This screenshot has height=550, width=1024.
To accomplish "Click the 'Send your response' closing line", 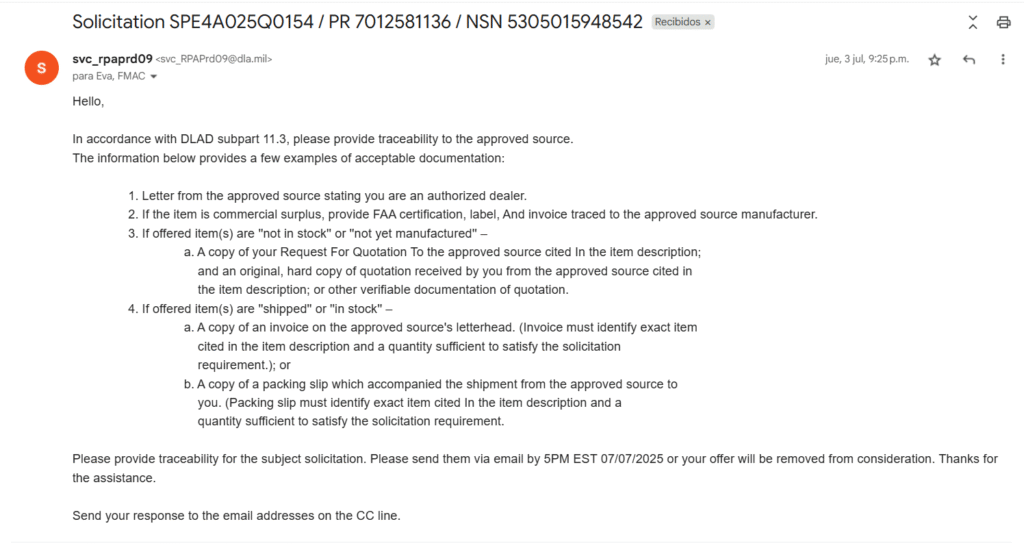I will click(x=236, y=516).
